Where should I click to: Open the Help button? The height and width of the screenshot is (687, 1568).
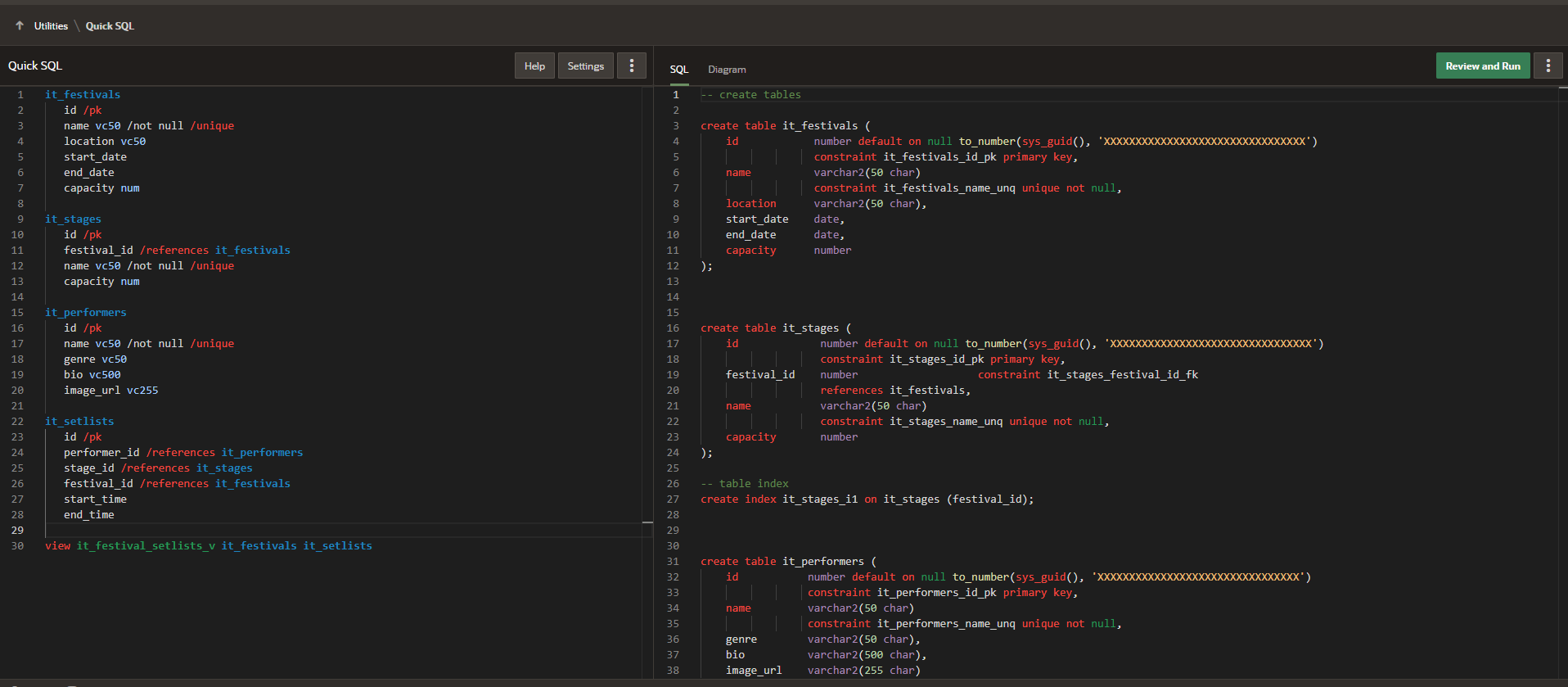point(534,66)
